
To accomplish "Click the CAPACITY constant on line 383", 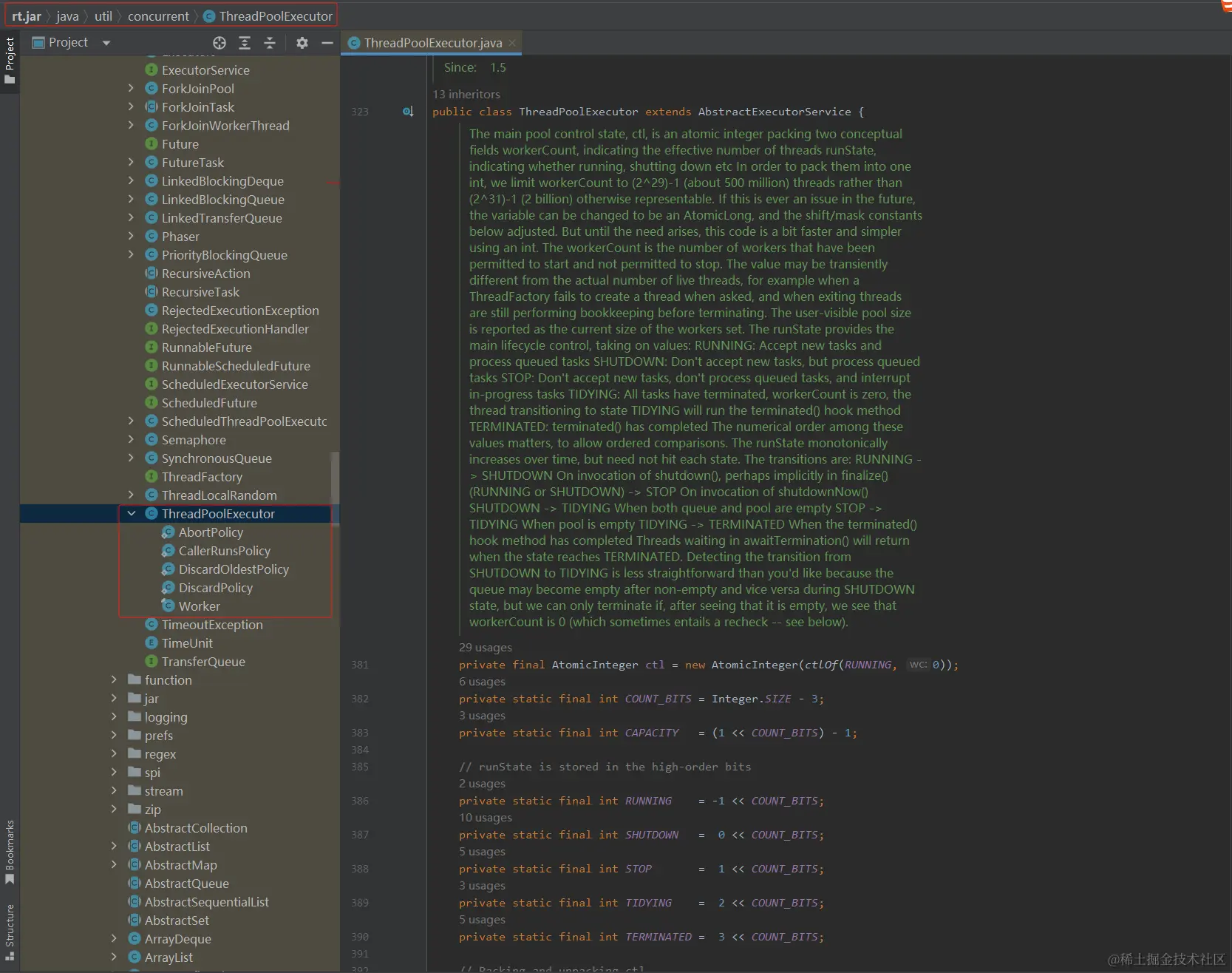I will click(652, 733).
